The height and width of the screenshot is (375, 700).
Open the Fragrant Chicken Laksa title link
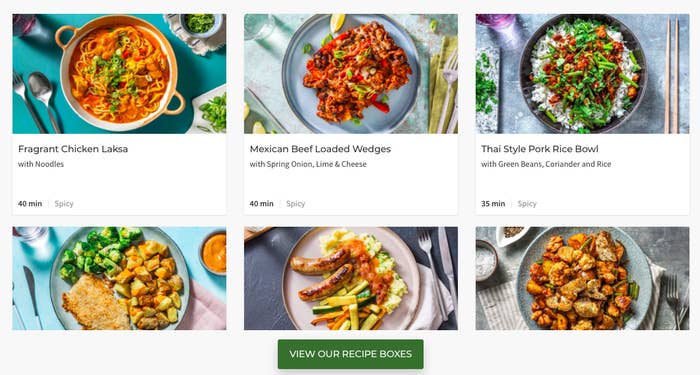pos(73,149)
